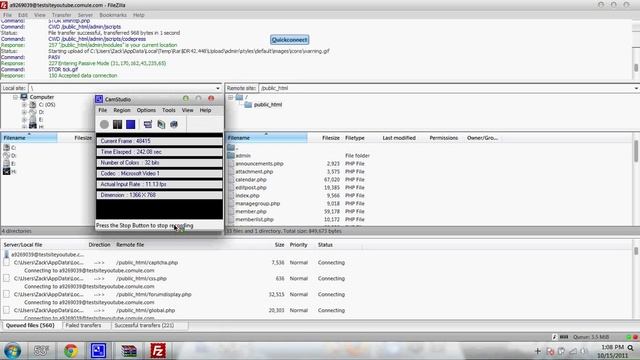Open CamStudio Region menu
Viewport: 640px width, 360px height.
[122, 110]
